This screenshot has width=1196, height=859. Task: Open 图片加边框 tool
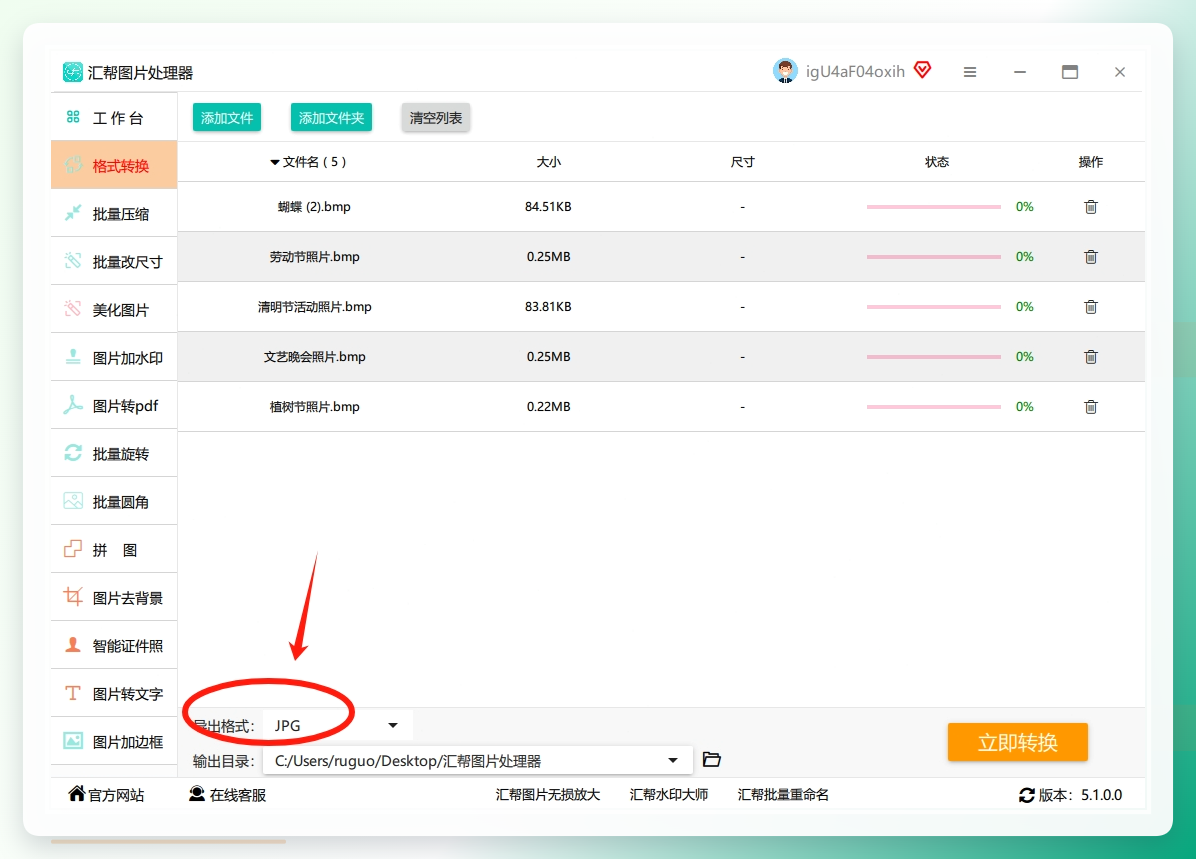pos(114,742)
